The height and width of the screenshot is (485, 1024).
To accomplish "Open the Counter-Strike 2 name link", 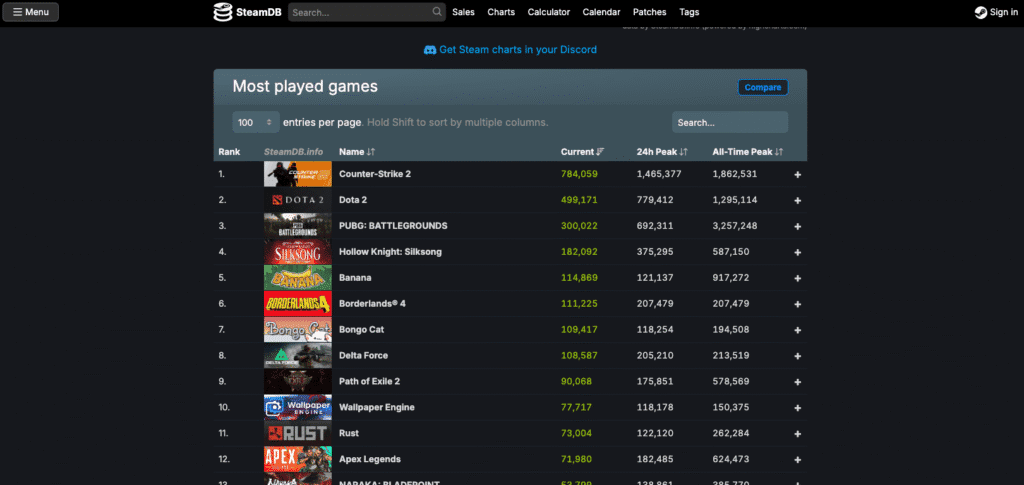I will coord(375,174).
